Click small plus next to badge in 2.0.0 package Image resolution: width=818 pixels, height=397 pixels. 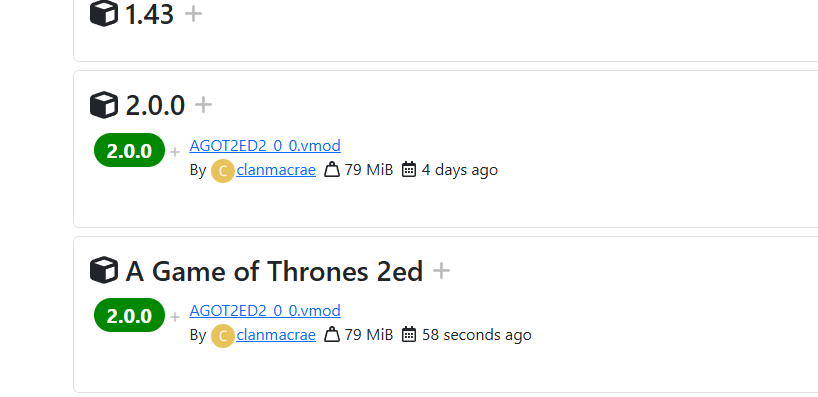click(175, 152)
